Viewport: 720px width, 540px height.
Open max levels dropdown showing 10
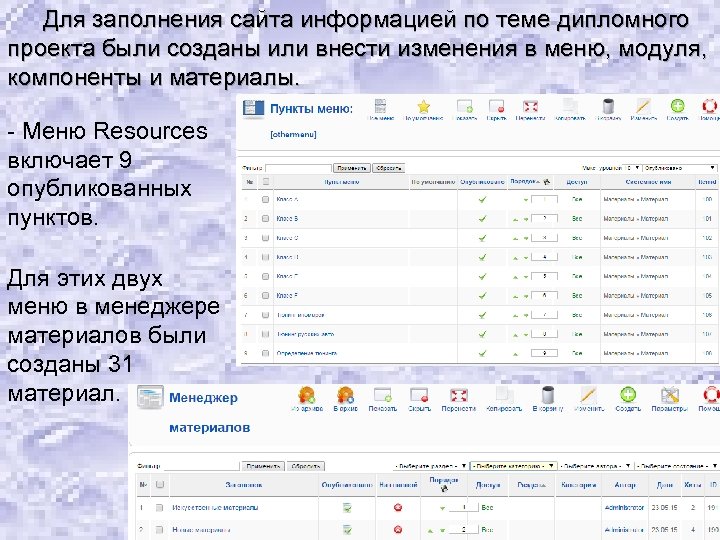click(x=633, y=168)
